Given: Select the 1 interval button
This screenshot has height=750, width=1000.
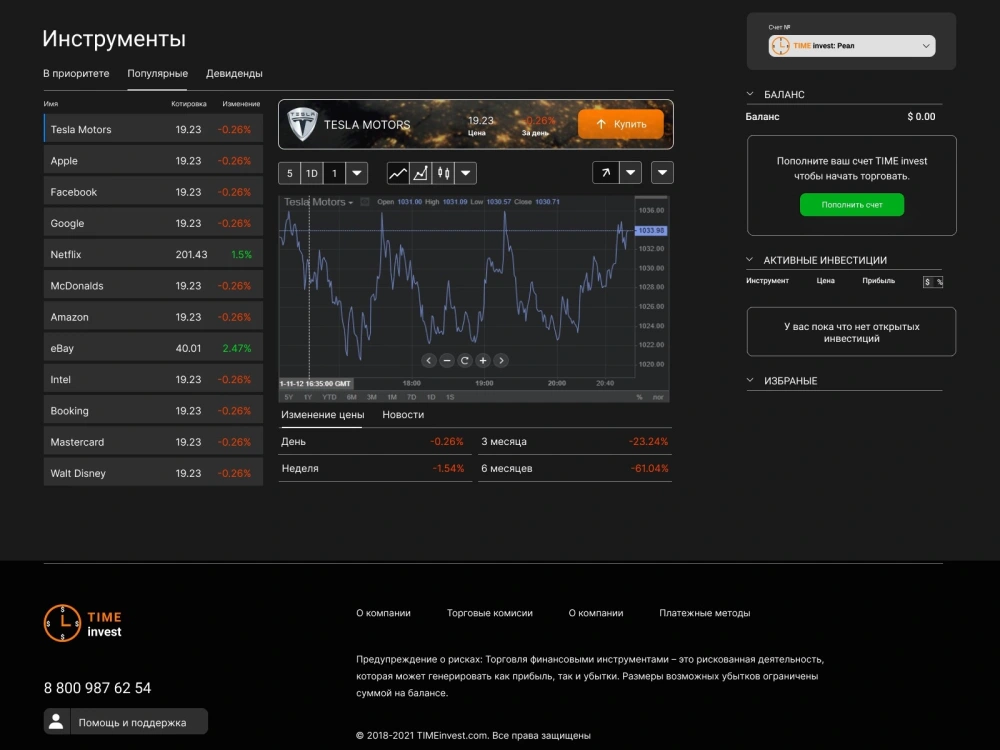Looking at the screenshot, I should click(x=334, y=173).
